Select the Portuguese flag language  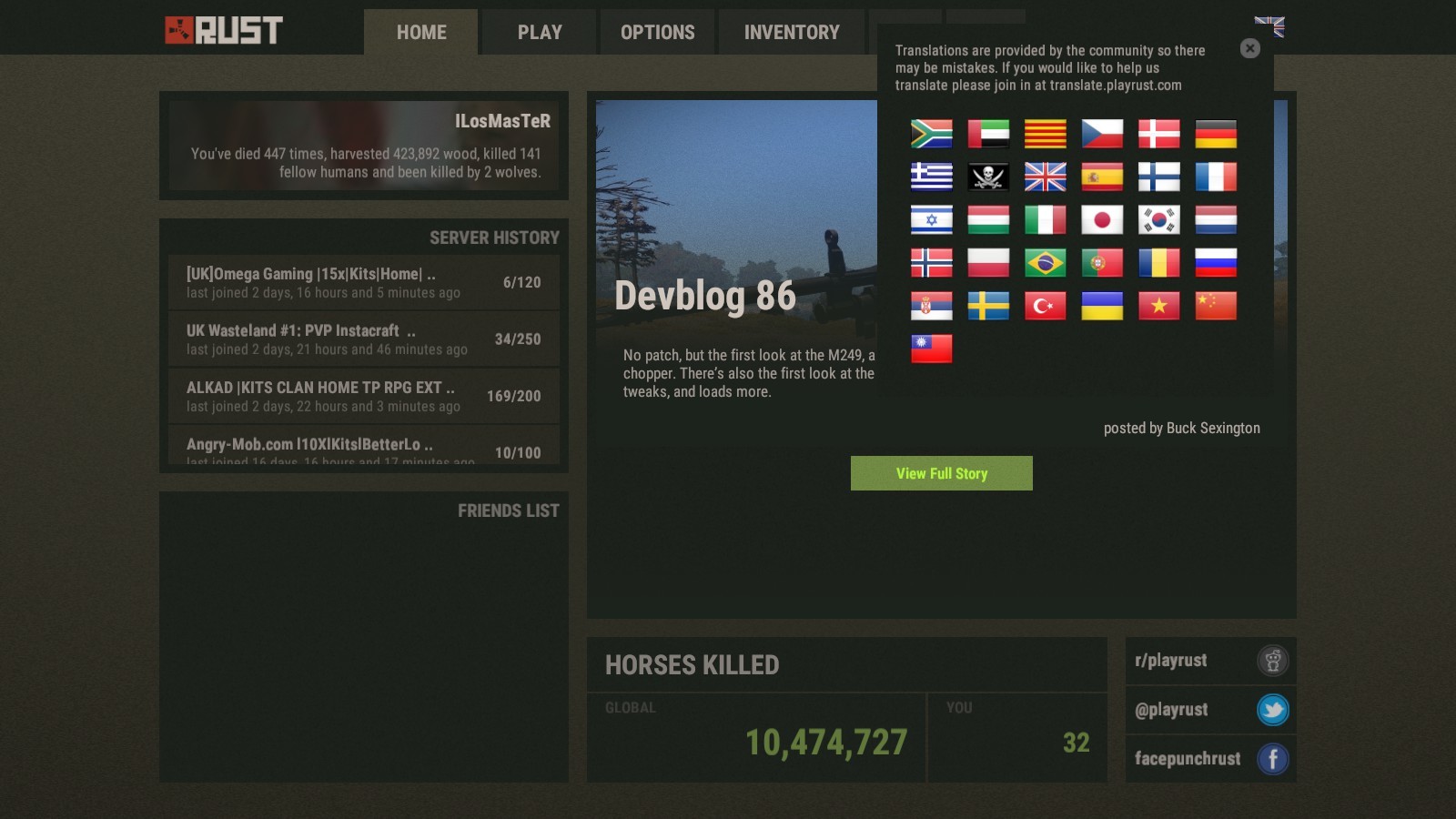[1102, 262]
